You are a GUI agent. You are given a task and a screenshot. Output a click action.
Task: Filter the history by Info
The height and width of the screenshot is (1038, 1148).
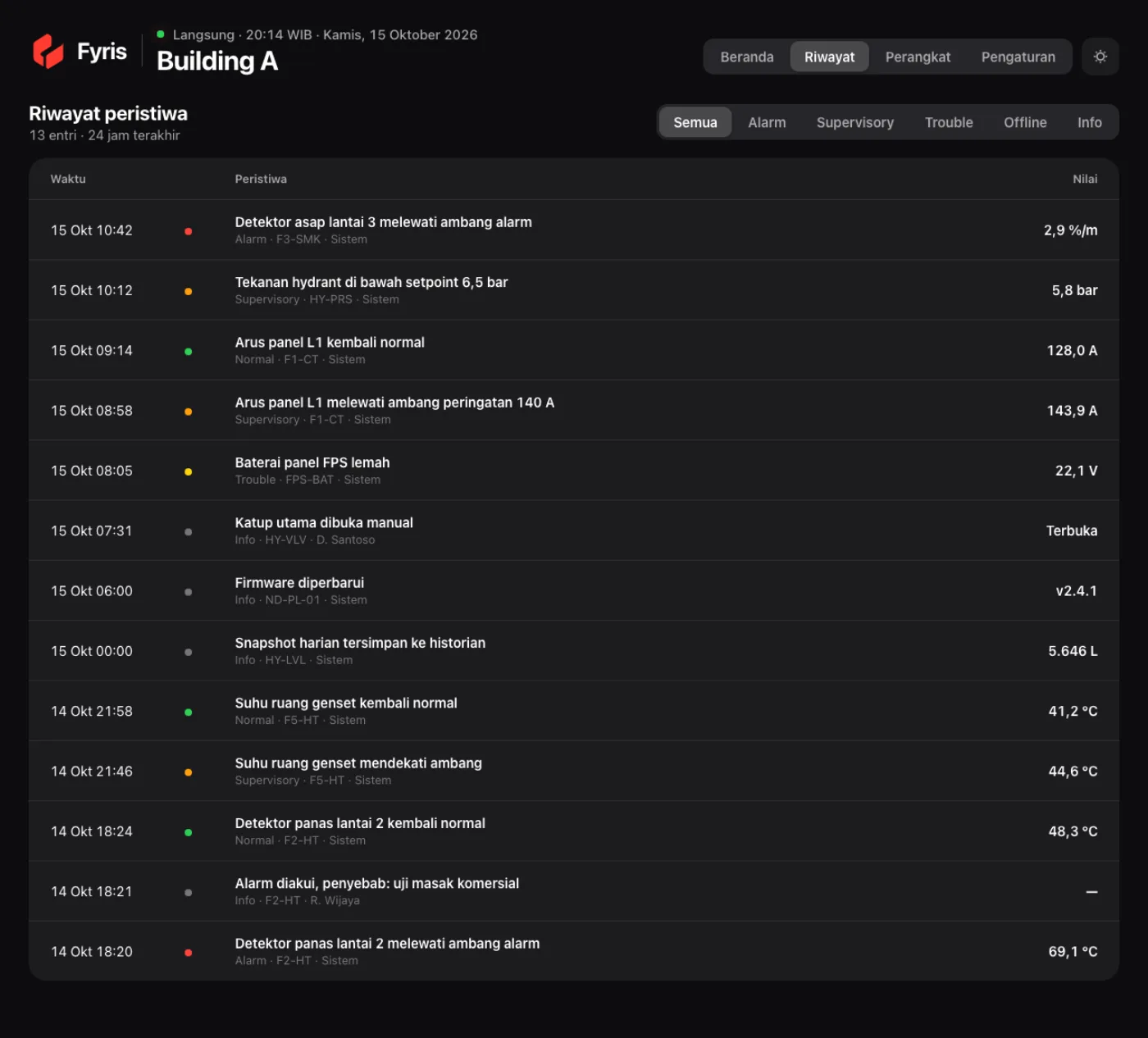[1089, 122]
